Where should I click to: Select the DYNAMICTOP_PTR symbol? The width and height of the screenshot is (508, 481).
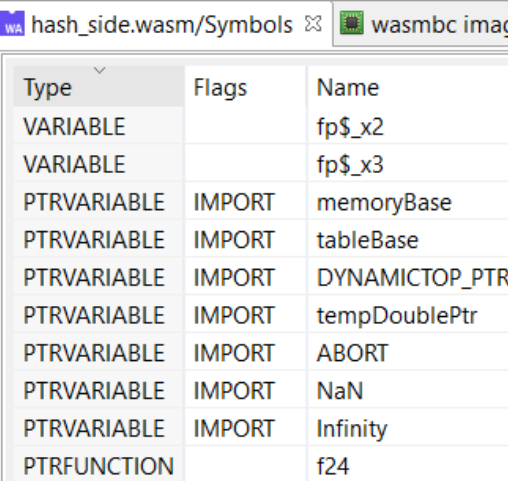(412, 277)
